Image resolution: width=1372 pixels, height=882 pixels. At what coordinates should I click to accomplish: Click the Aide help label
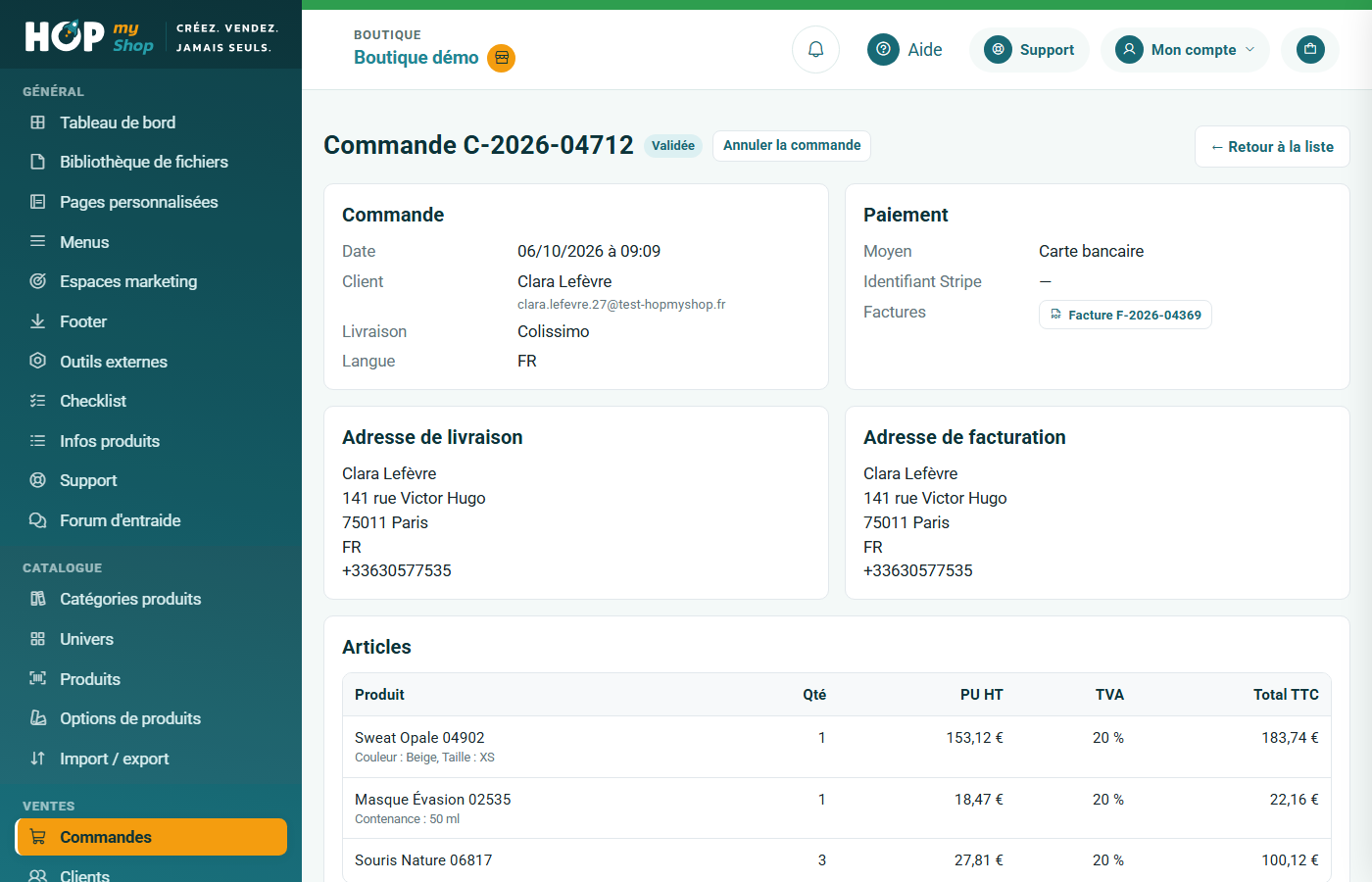point(925,50)
